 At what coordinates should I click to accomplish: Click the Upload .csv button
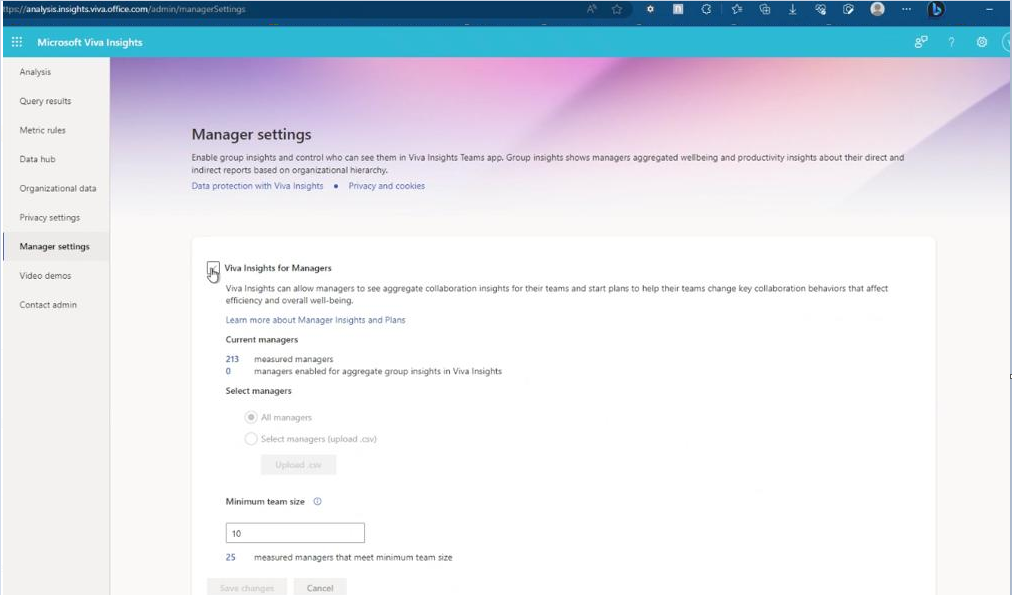(298, 465)
